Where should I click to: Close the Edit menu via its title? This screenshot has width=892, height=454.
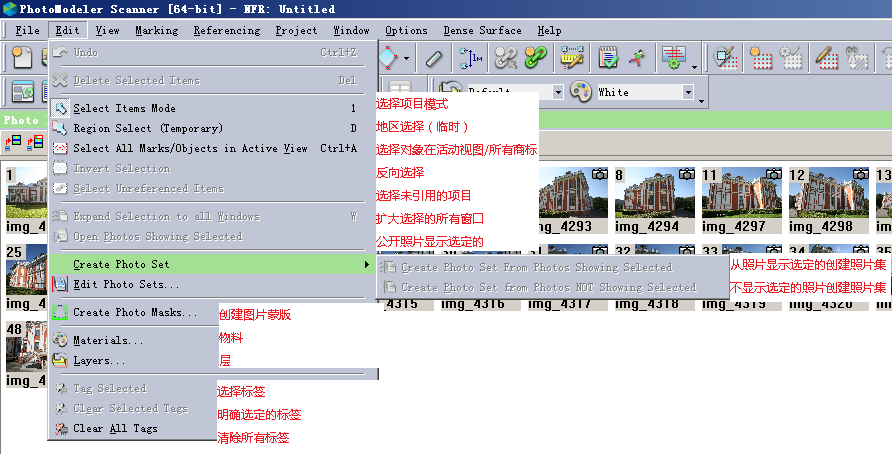pos(67,30)
